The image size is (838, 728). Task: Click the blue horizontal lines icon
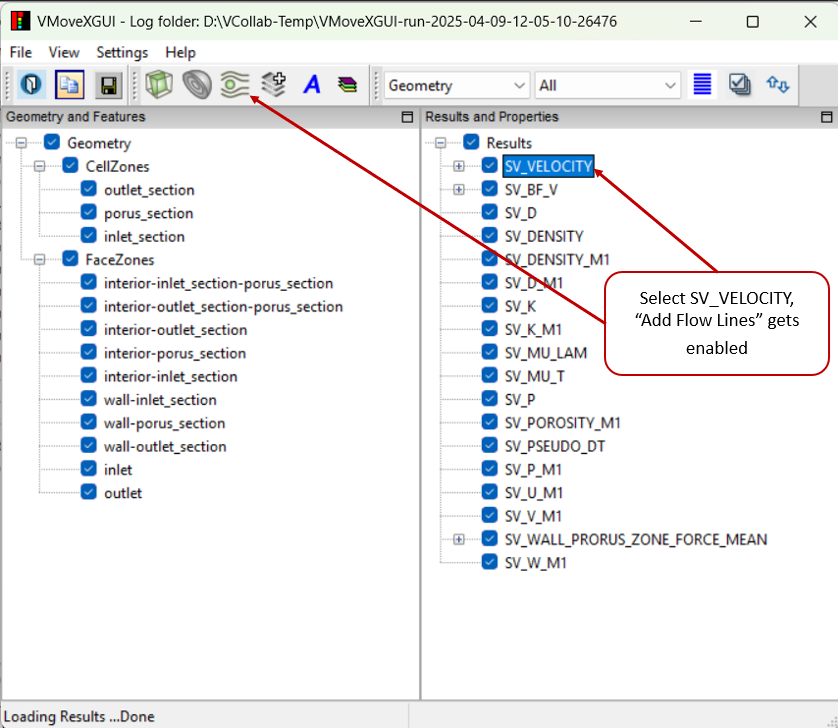(702, 84)
